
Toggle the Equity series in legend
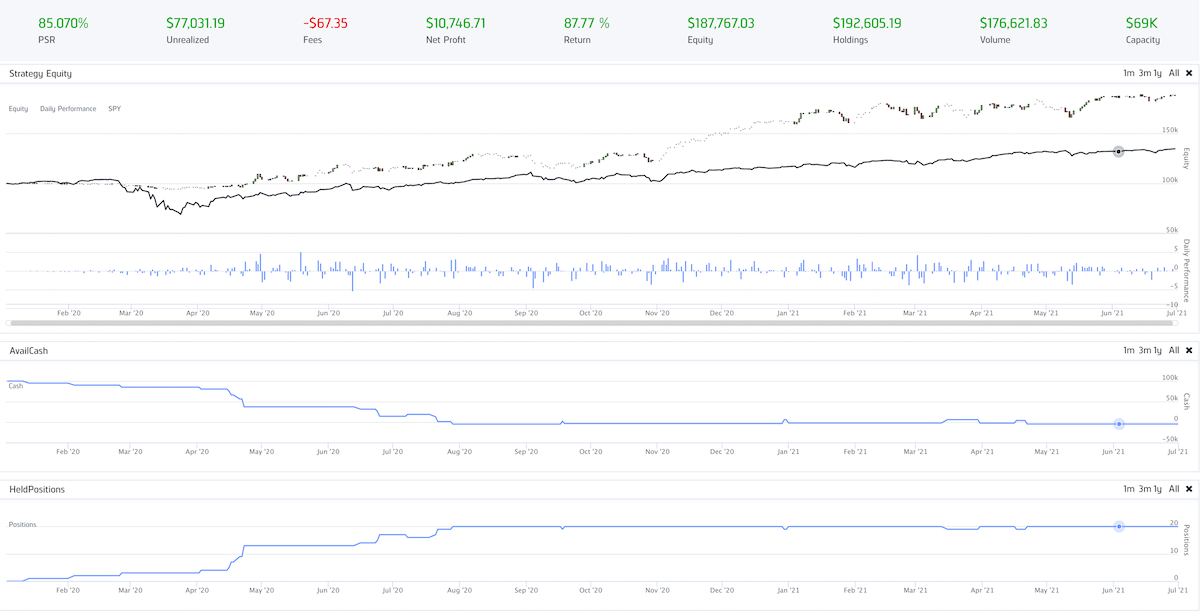tap(18, 109)
